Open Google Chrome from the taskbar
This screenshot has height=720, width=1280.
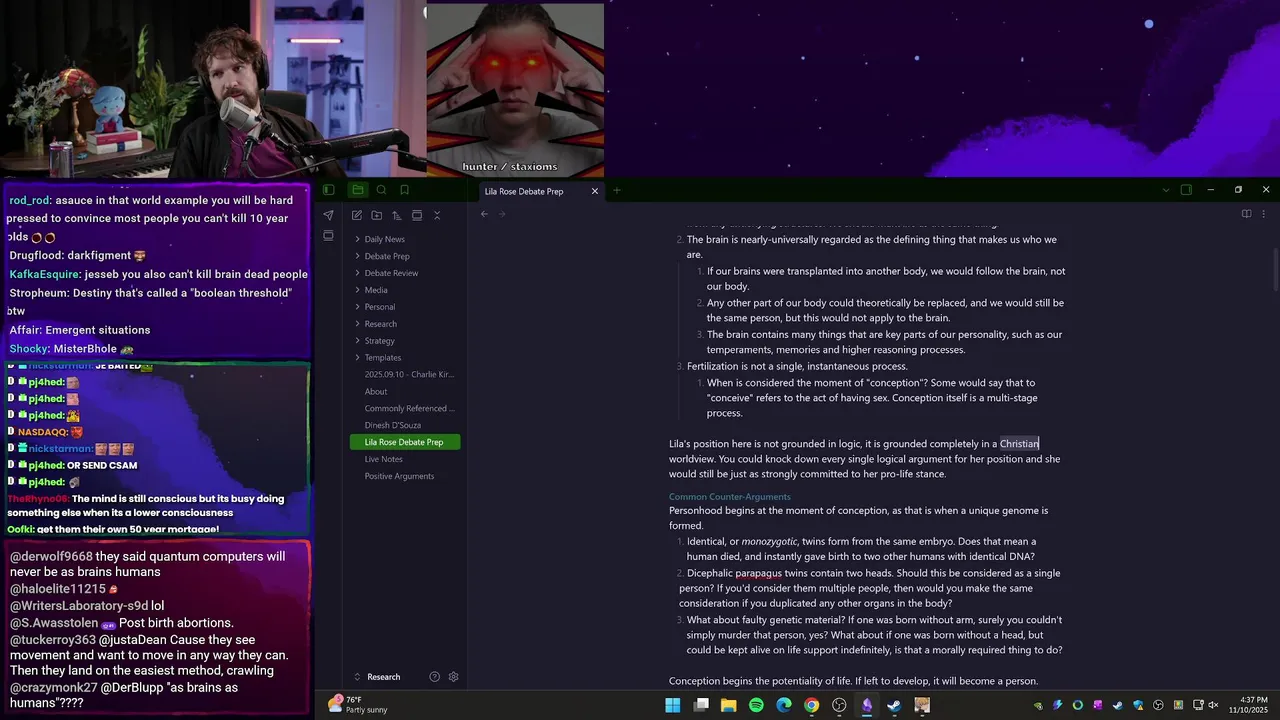811,705
